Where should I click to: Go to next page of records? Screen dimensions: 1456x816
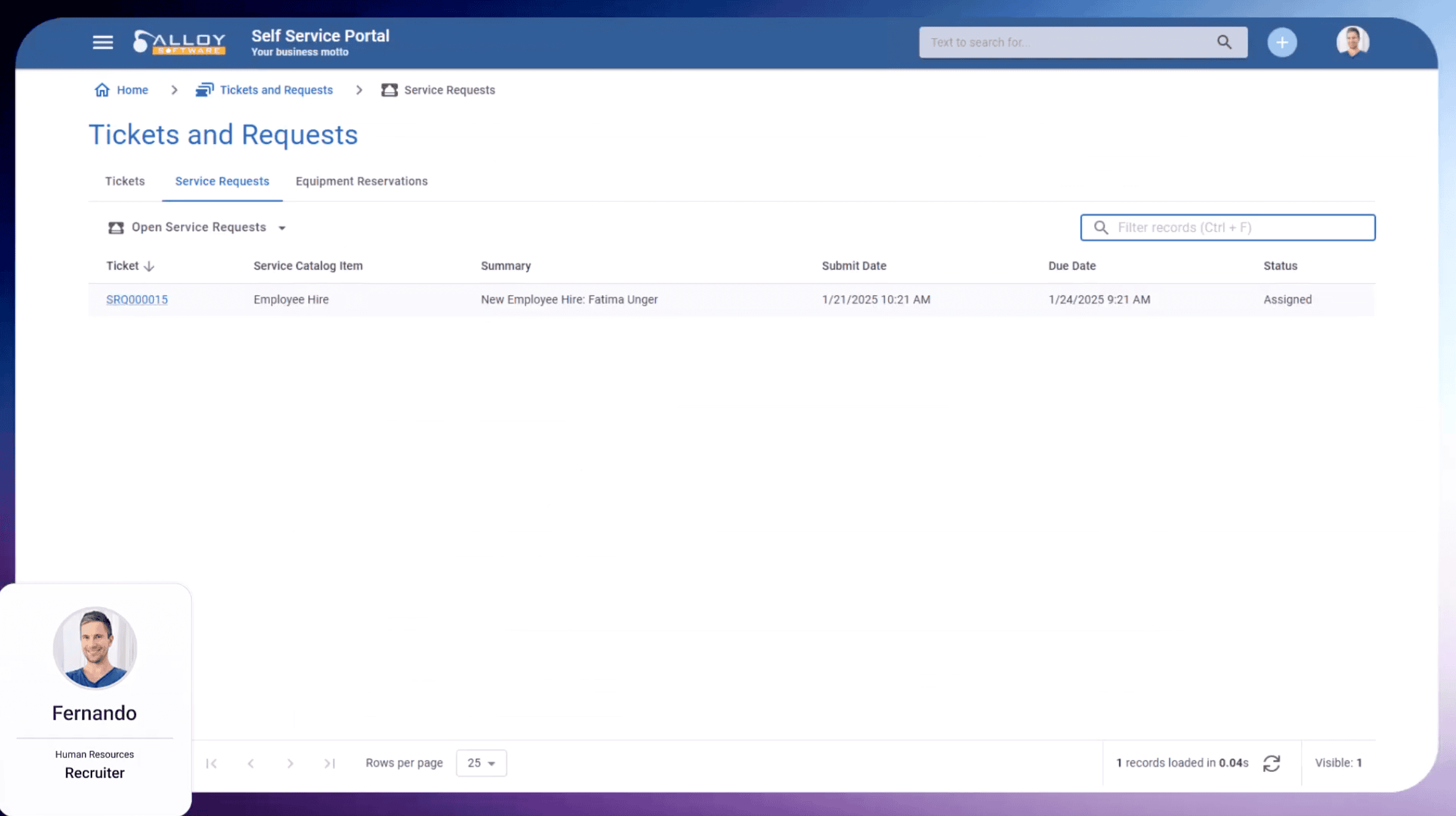coord(290,763)
